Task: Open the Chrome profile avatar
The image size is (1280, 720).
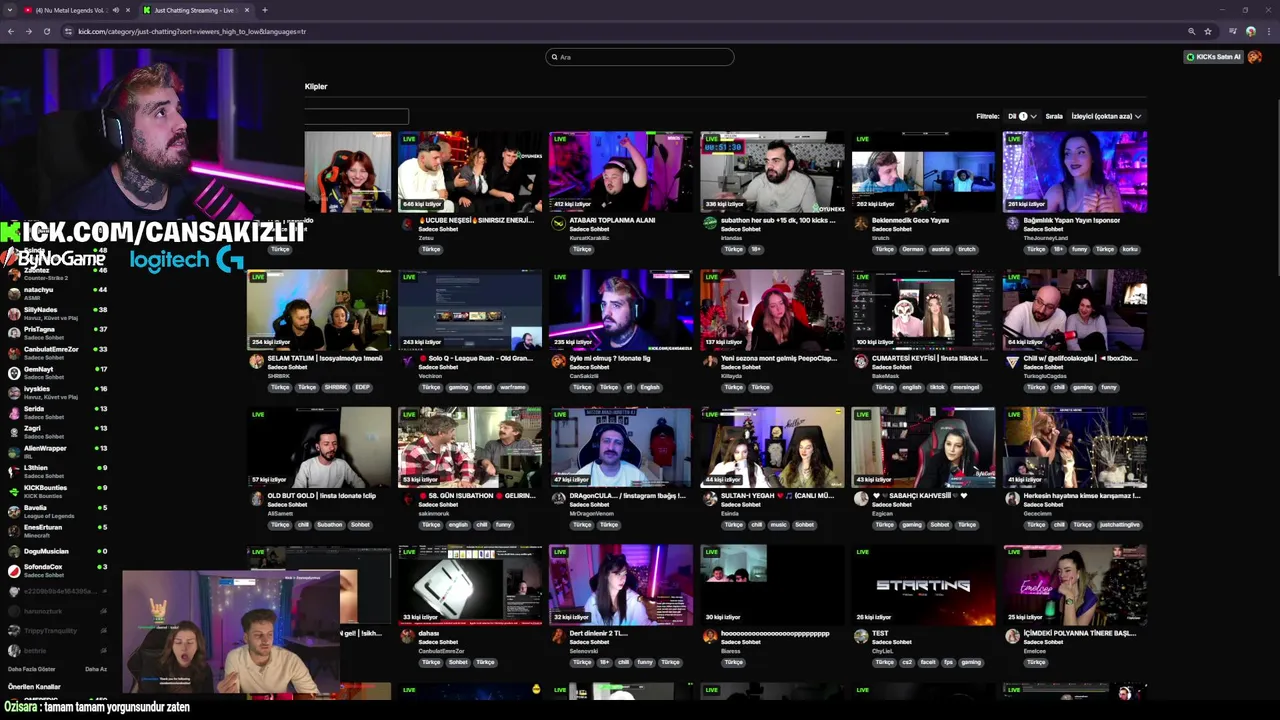Action: pos(1251,31)
